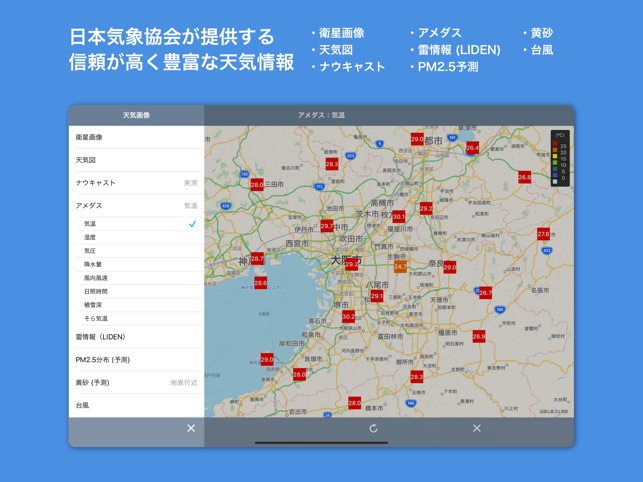This screenshot has width=643, height=482.
Task: Collapse the アメダス row
Action: pos(136,206)
